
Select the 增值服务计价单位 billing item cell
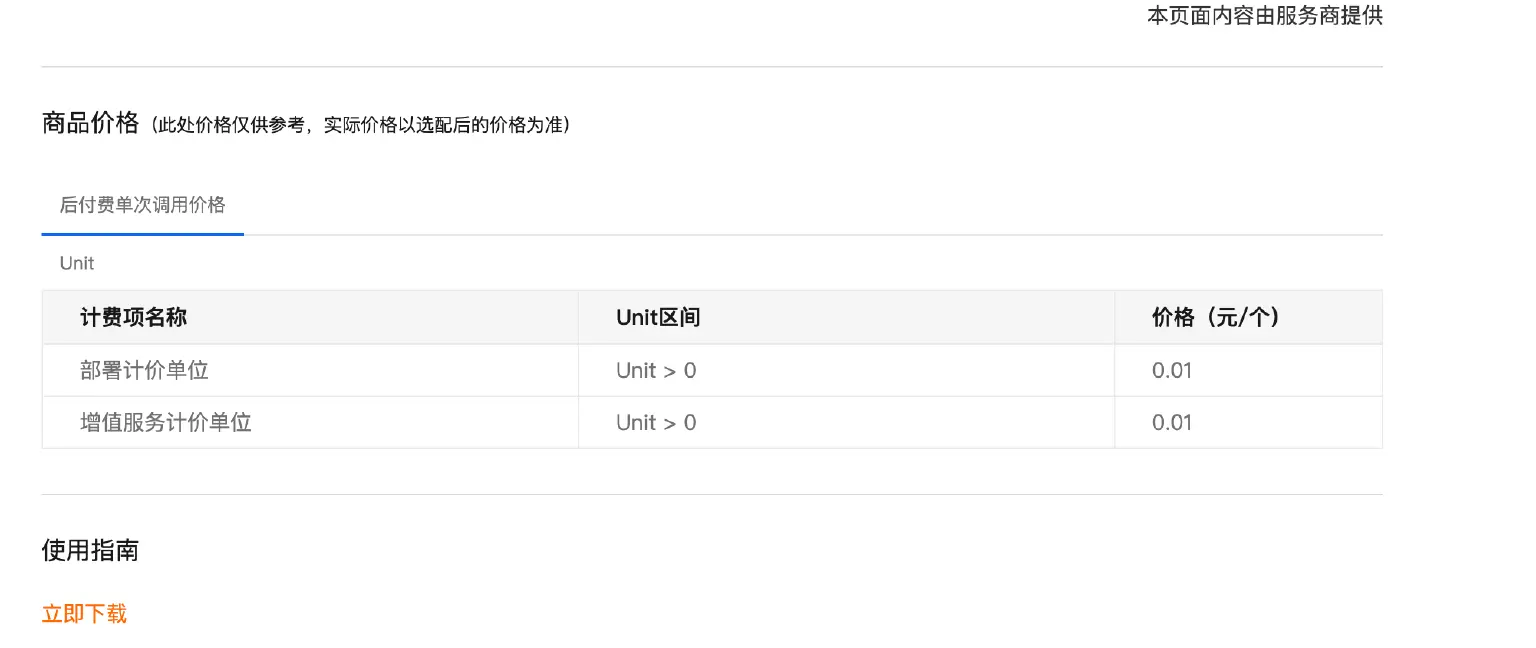[x=165, y=422]
